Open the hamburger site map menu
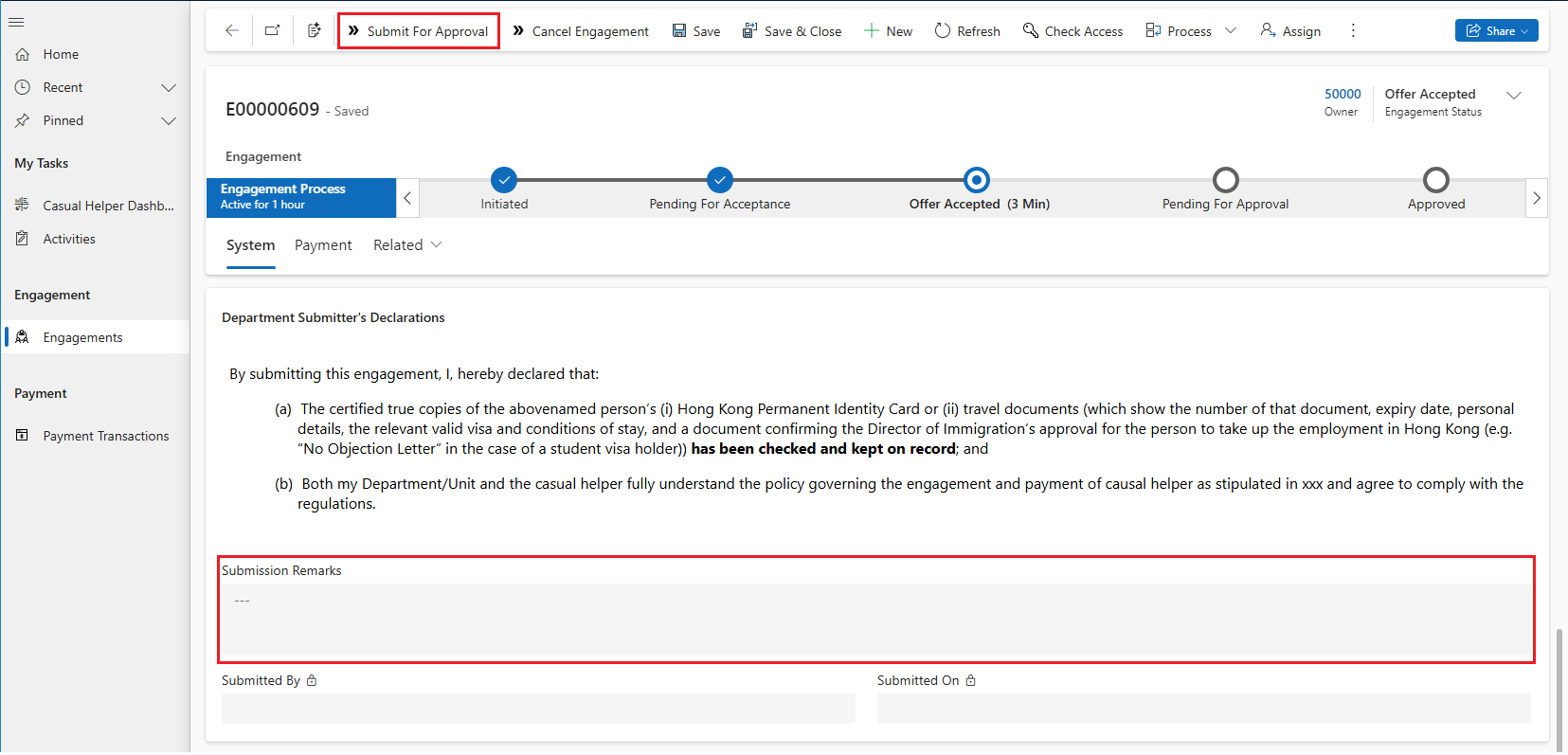The image size is (1568, 755). click(16, 22)
